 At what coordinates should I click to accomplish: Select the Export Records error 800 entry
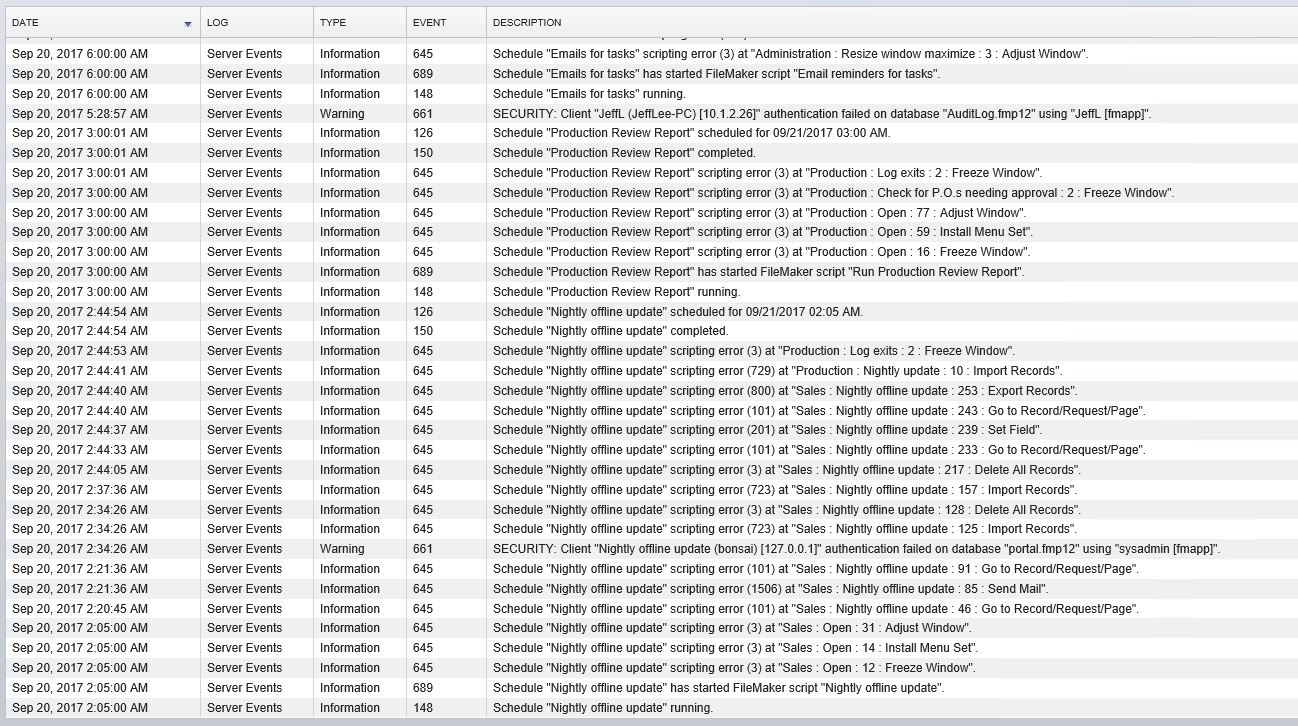click(784, 391)
